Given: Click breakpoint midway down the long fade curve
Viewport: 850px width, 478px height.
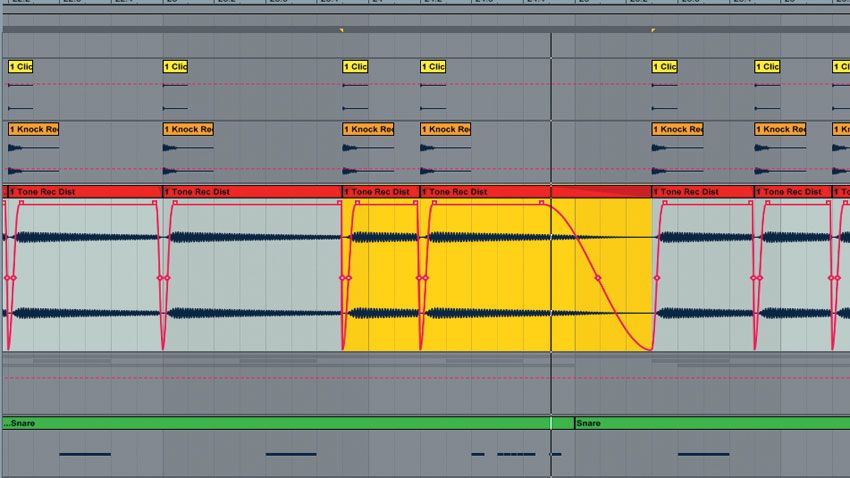Looking at the screenshot, I should (598, 278).
